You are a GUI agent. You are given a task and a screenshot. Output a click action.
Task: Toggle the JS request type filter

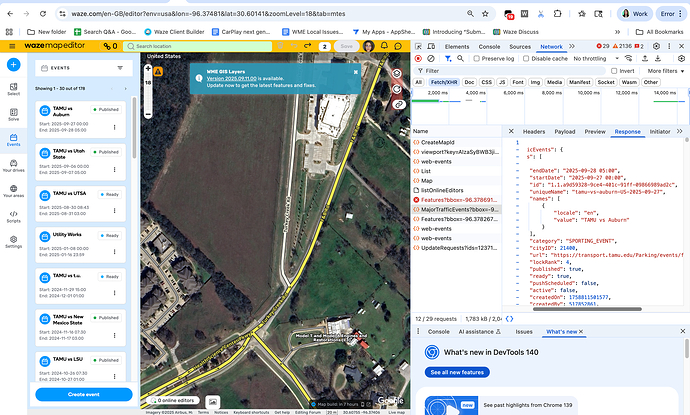(x=502, y=82)
